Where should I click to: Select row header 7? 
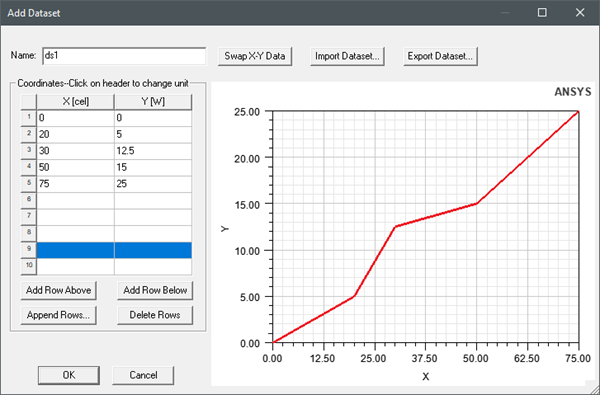coord(29,217)
